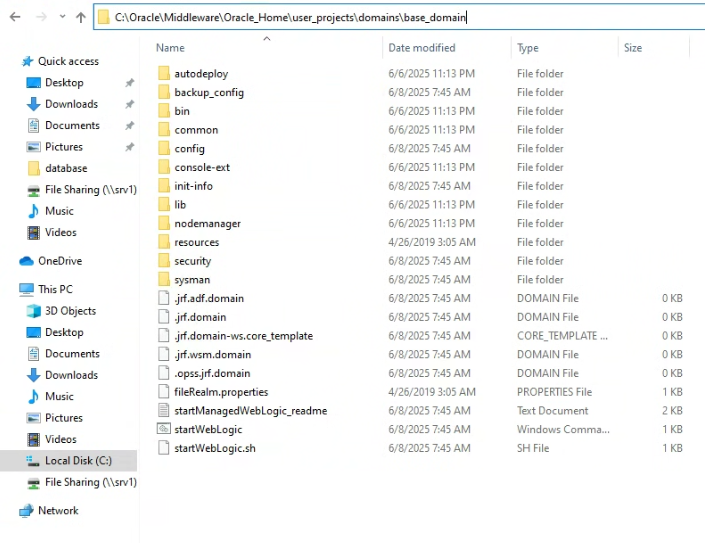
Task: Sort files by Size column
Action: 633,48
